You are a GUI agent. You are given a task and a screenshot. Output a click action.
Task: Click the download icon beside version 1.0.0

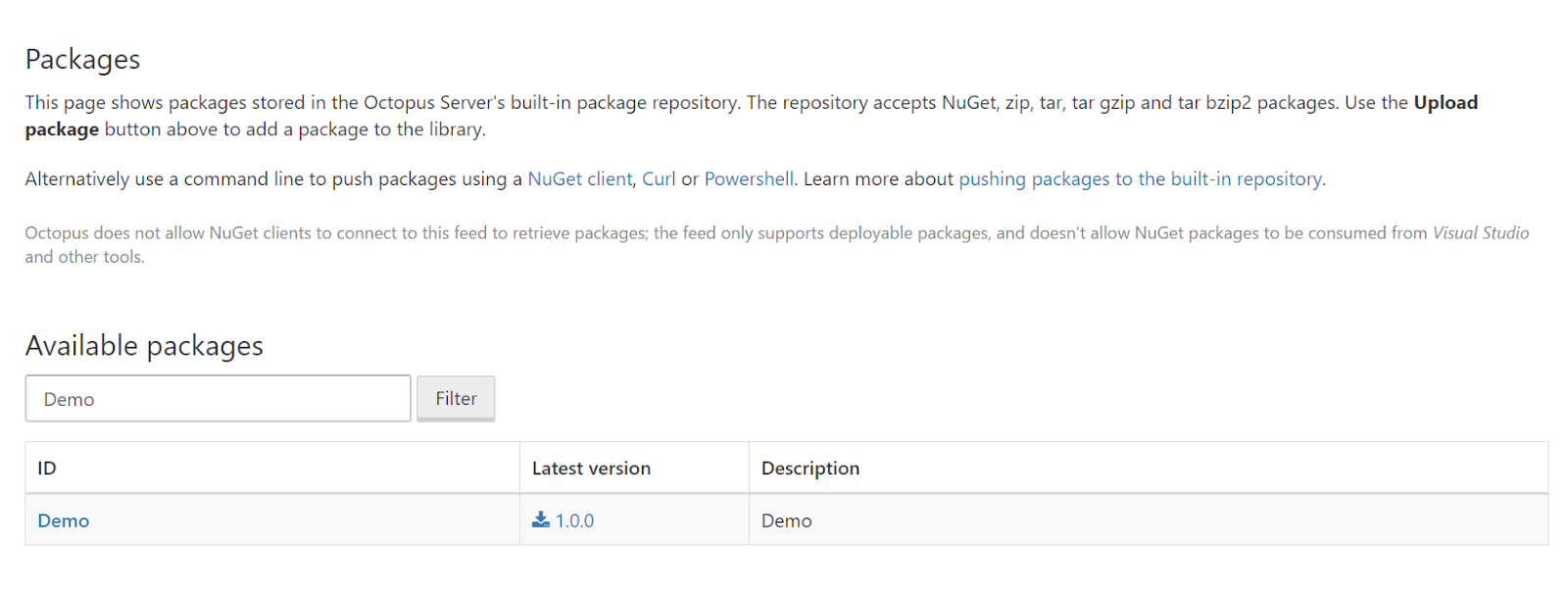541,521
